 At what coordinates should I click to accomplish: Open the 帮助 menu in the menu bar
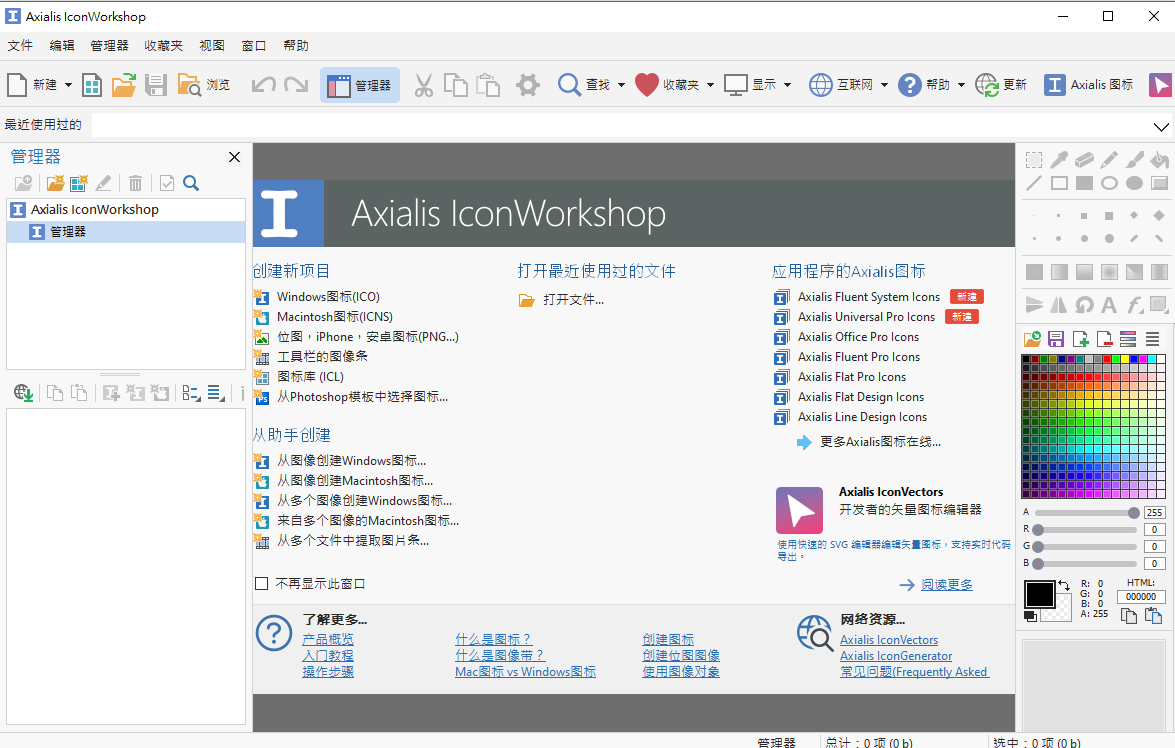point(296,46)
